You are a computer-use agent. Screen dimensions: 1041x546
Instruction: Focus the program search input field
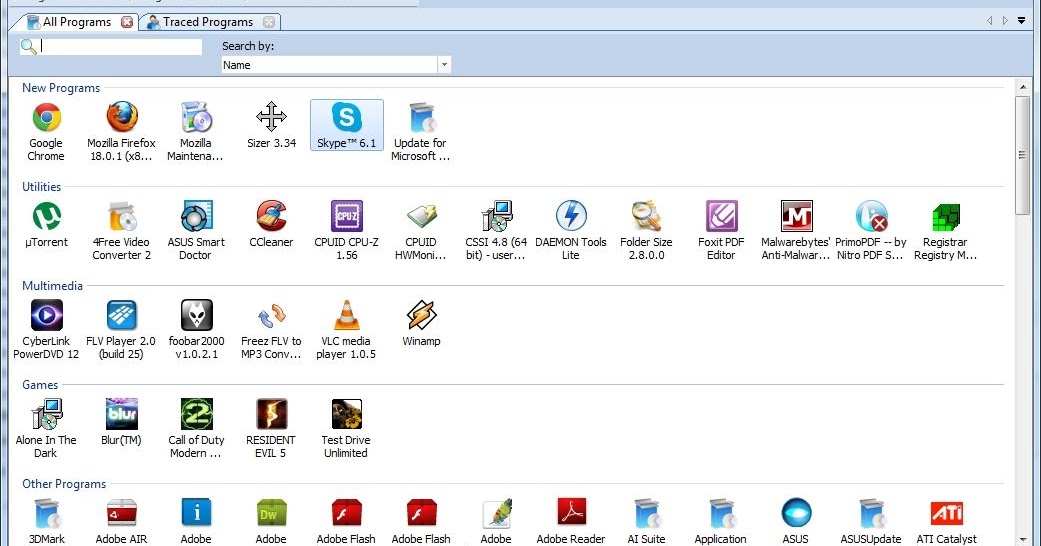(120, 46)
